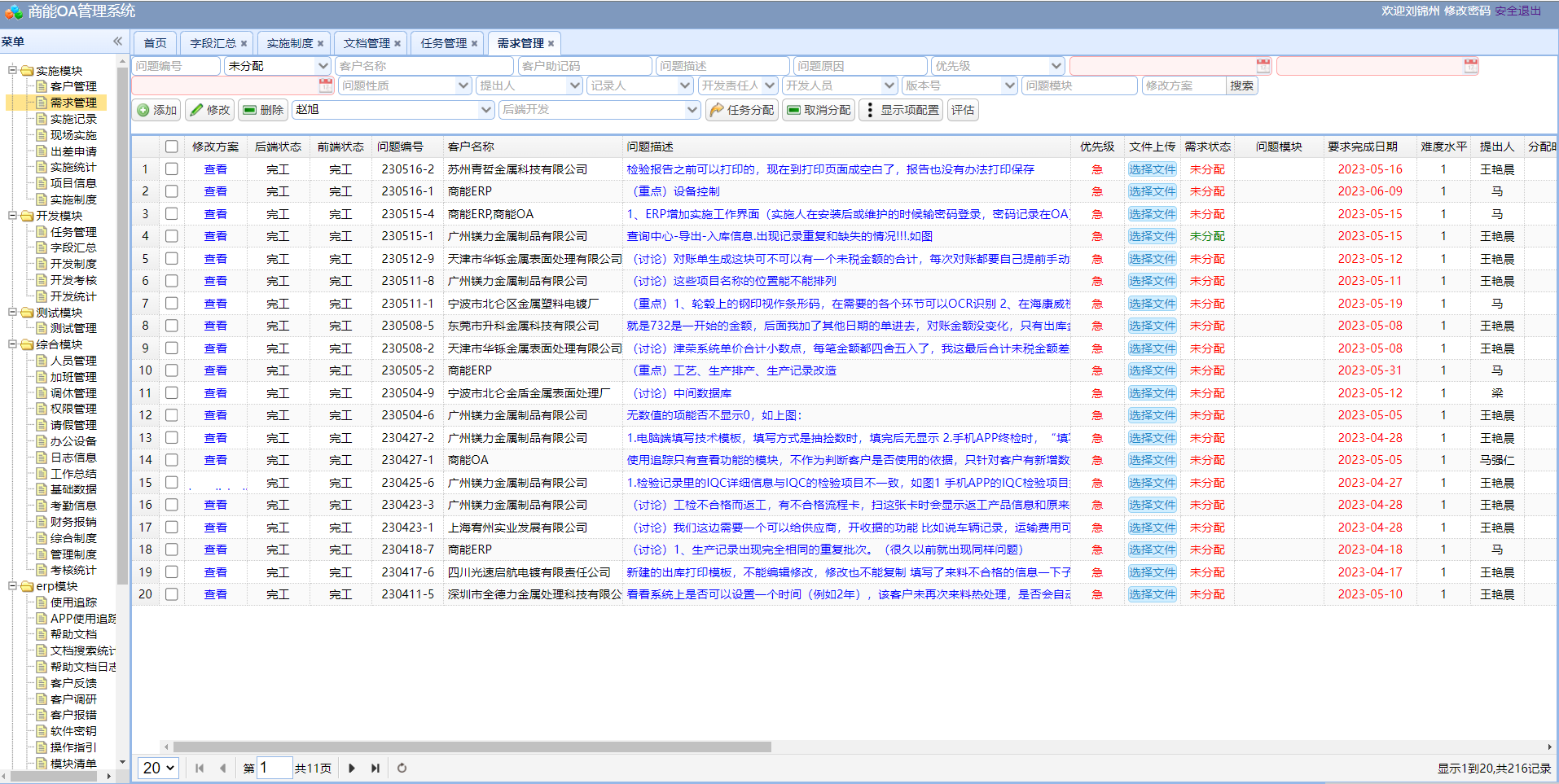This screenshot has height=784, width=1559.
Task: Close the 任务管理 tab with its x icon
Action: (474, 44)
